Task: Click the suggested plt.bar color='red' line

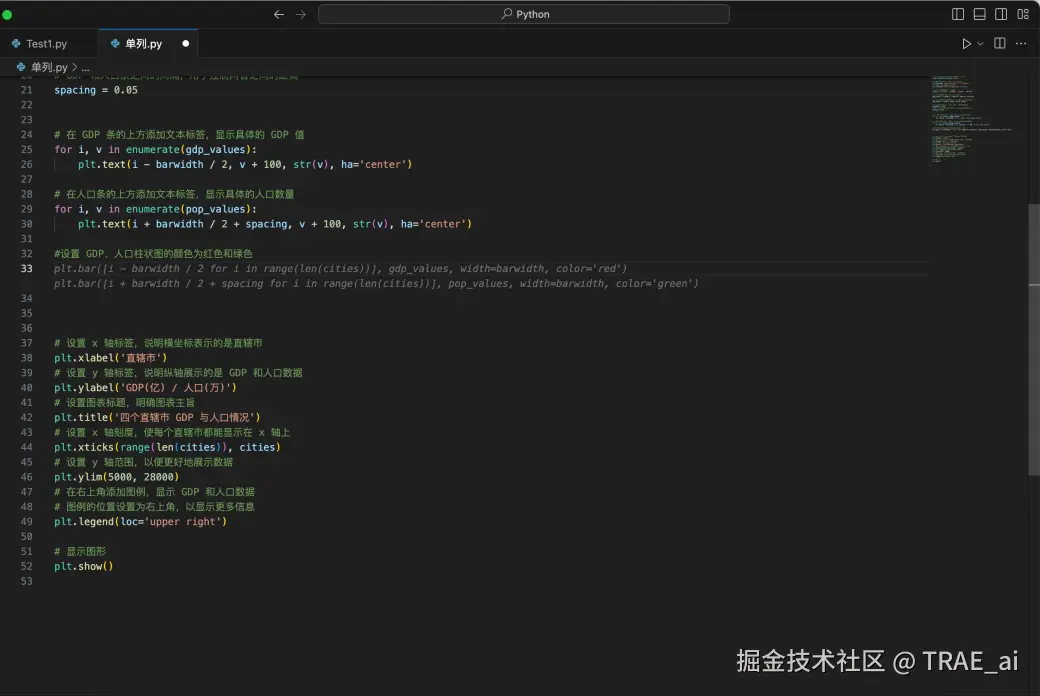Action: pyautogui.click(x=340, y=269)
